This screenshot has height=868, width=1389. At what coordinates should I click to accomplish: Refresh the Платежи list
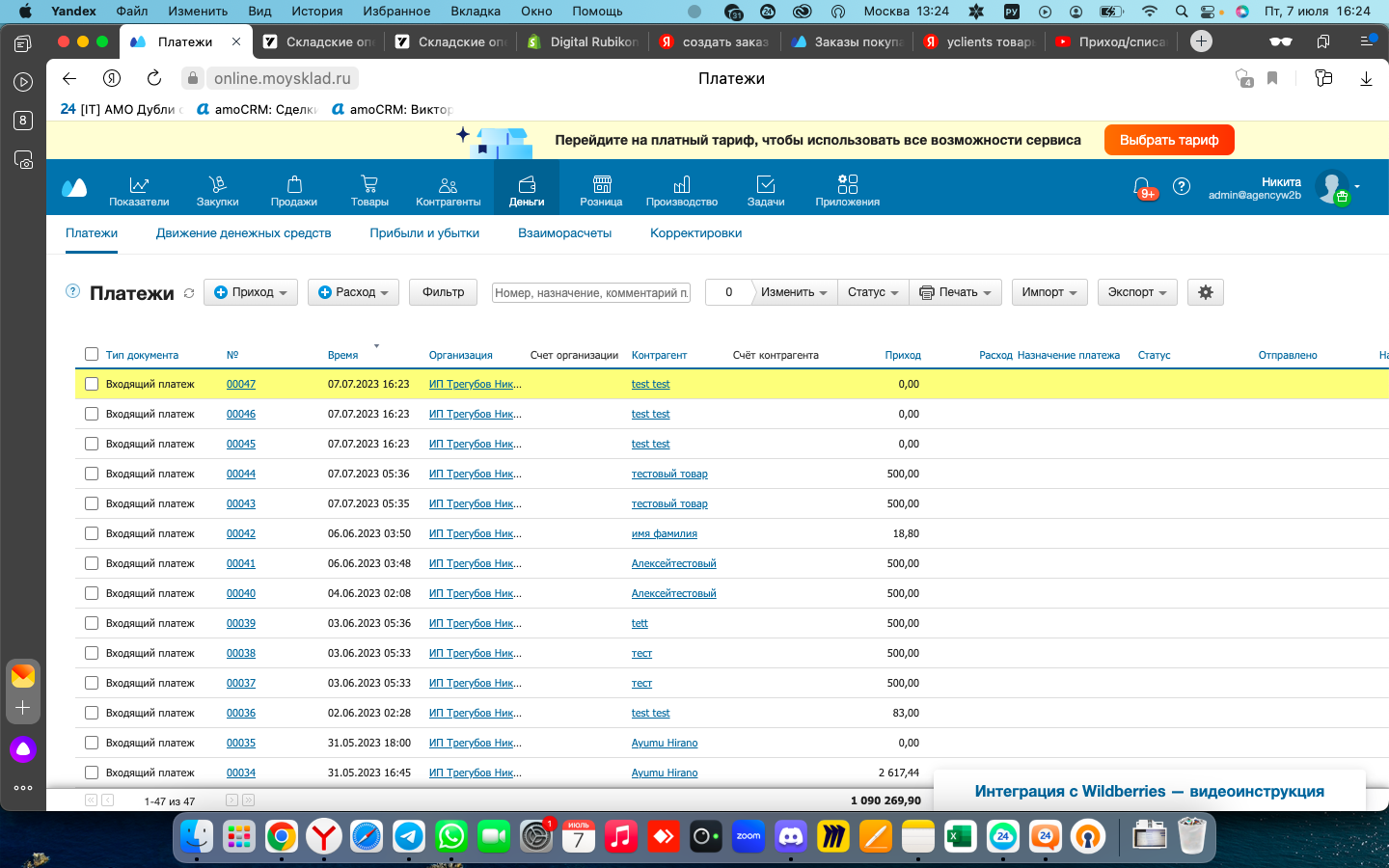pos(189,293)
